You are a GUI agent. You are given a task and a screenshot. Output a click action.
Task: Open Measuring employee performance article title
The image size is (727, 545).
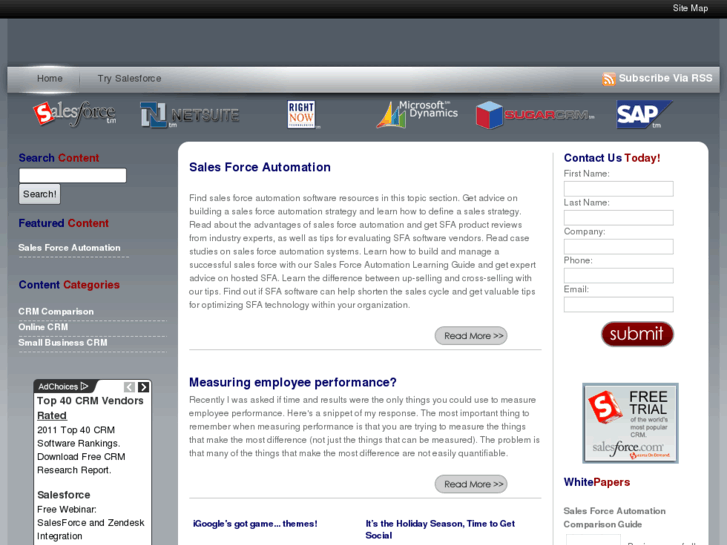pos(293,382)
